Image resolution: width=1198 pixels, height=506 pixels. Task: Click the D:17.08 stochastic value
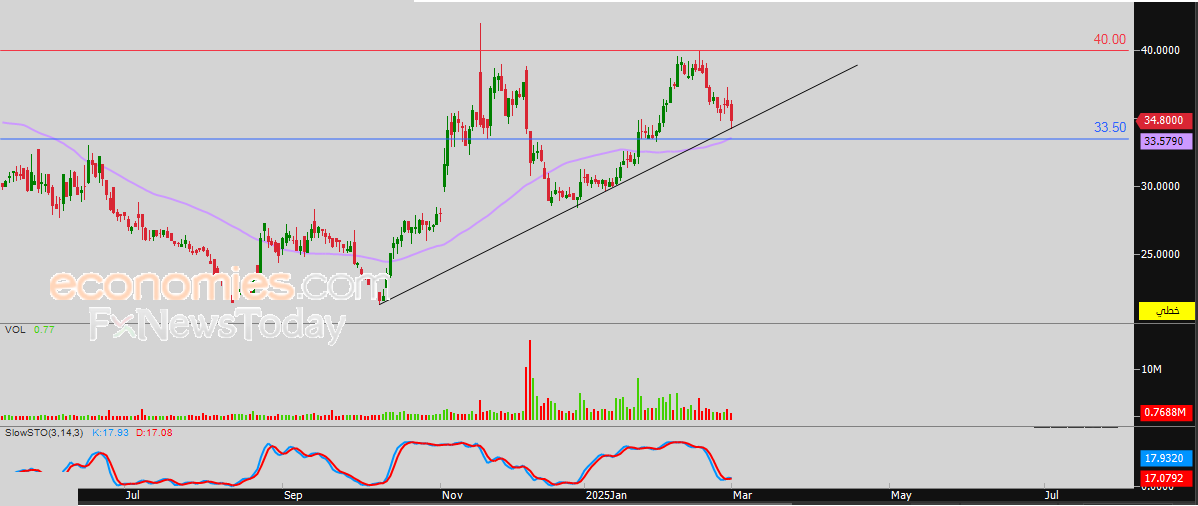coord(154,433)
